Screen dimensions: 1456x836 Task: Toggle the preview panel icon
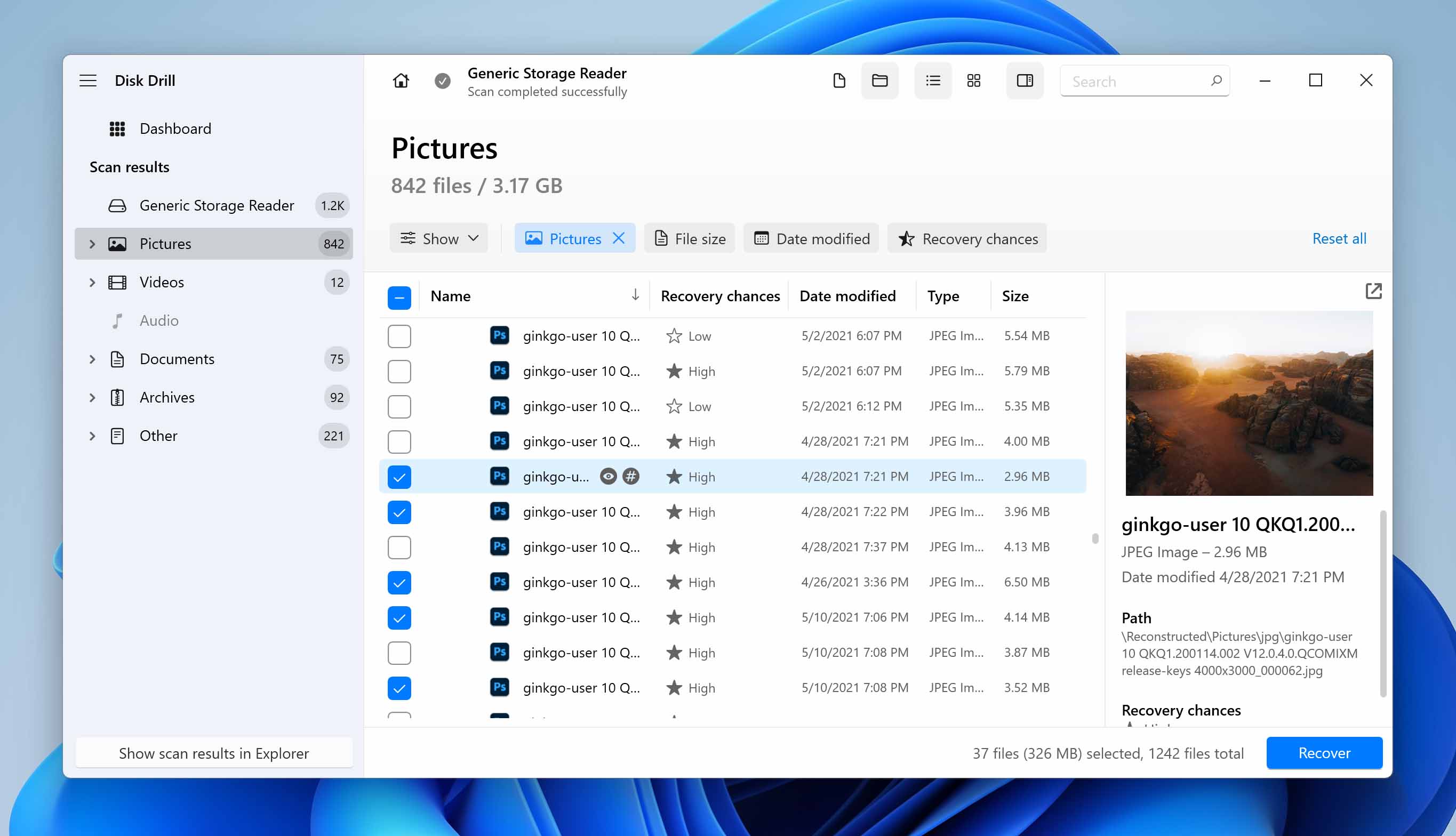pyautogui.click(x=1025, y=81)
